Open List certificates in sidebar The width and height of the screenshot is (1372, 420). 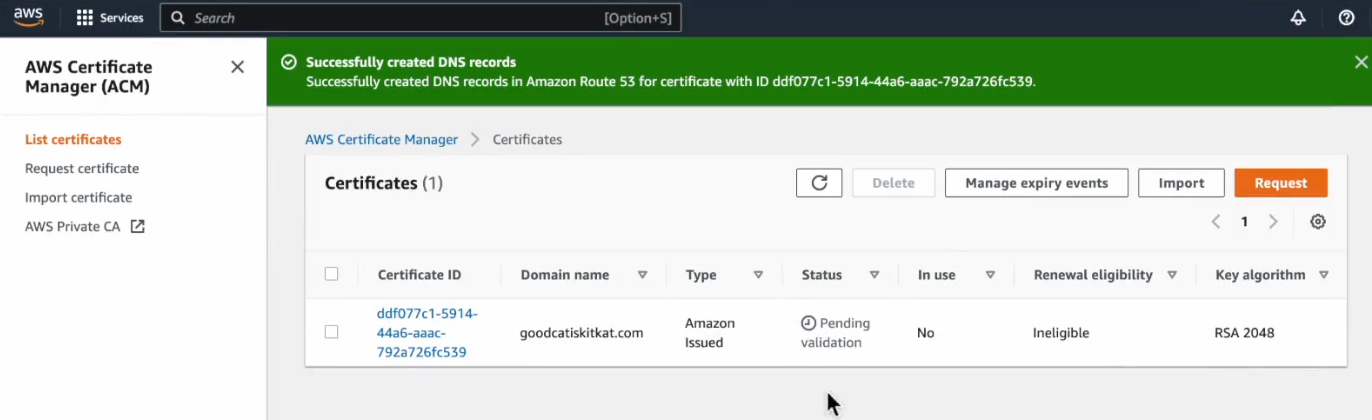click(x=73, y=140)
